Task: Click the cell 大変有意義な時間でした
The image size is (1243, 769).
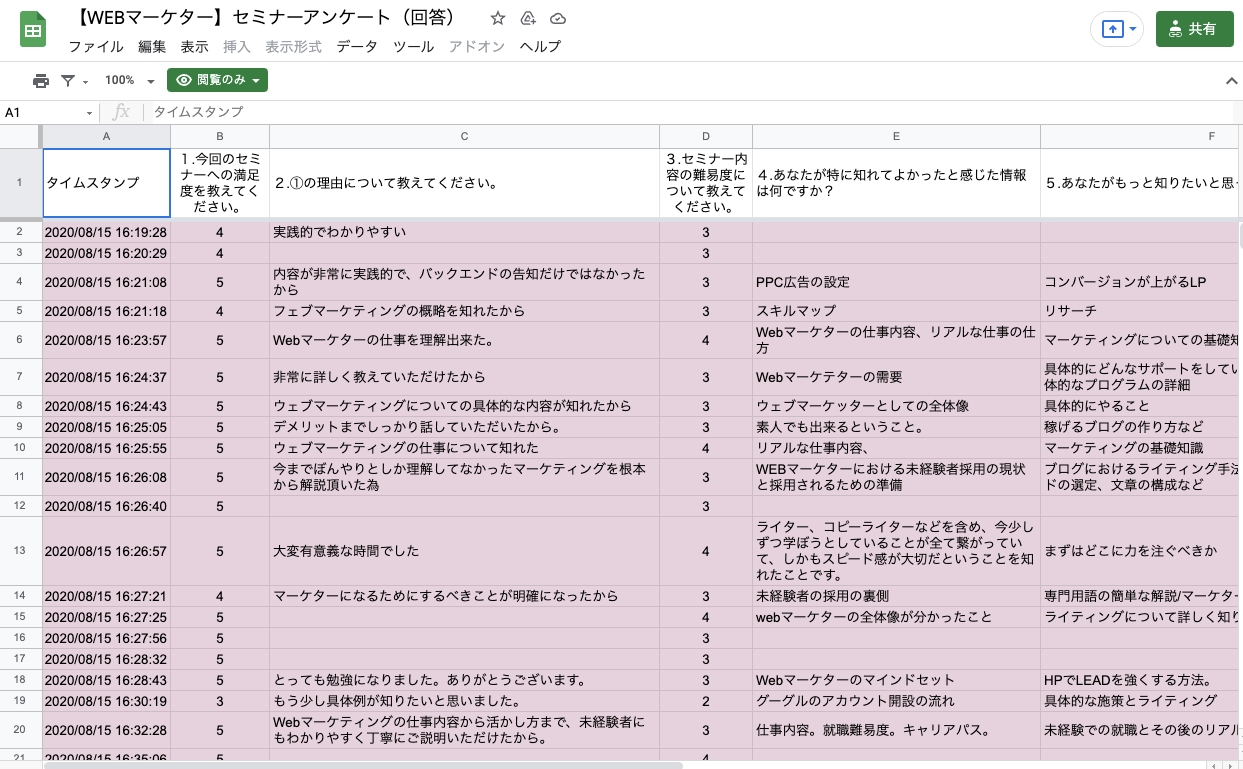Action: point(464,551)
